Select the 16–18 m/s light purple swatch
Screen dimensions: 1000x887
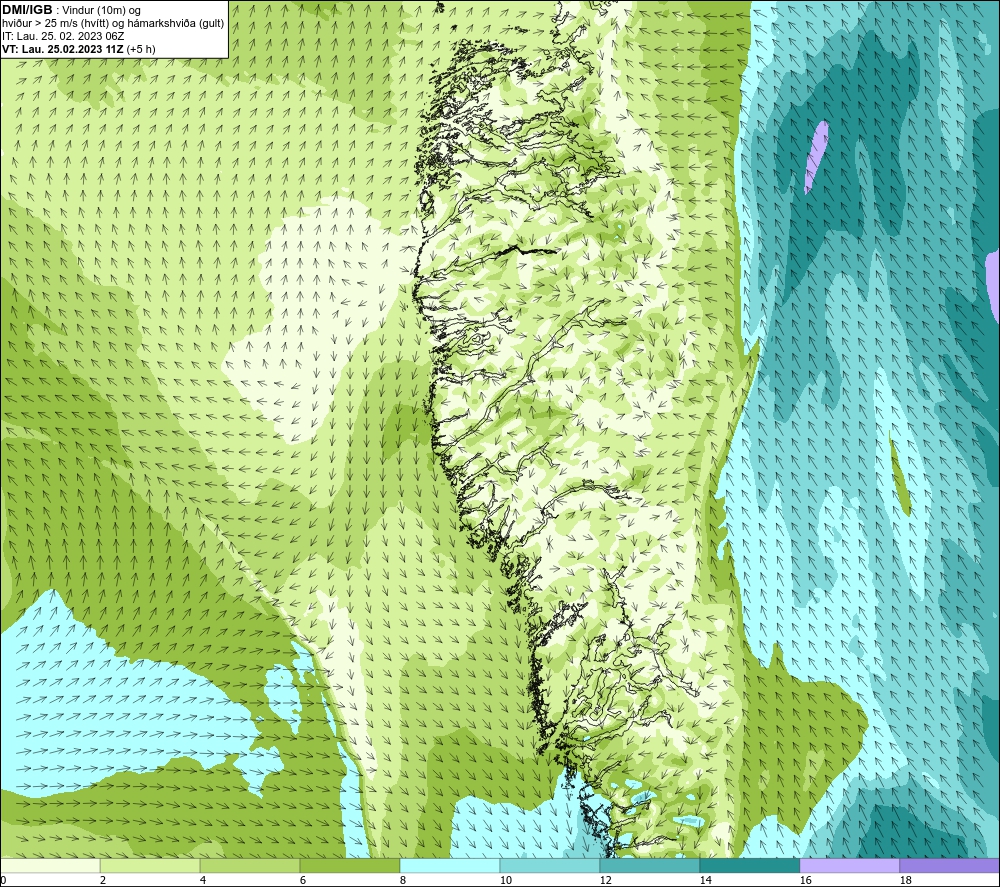click(x=849, y=865)
